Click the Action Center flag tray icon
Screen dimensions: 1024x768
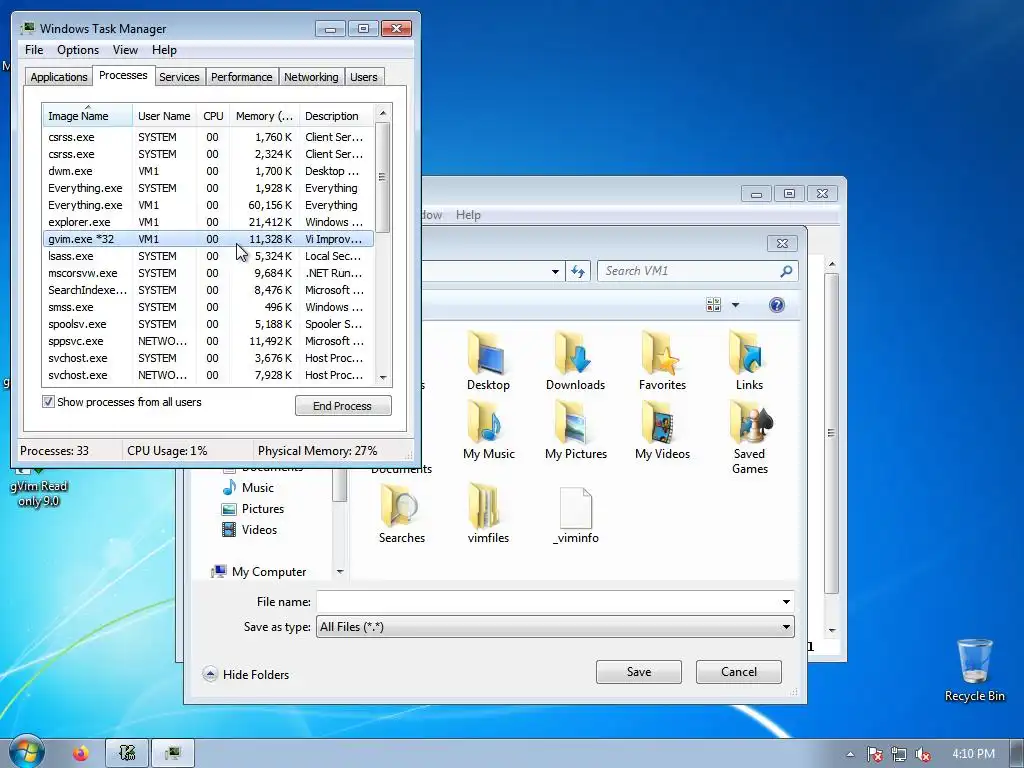(x=874, y=754)
